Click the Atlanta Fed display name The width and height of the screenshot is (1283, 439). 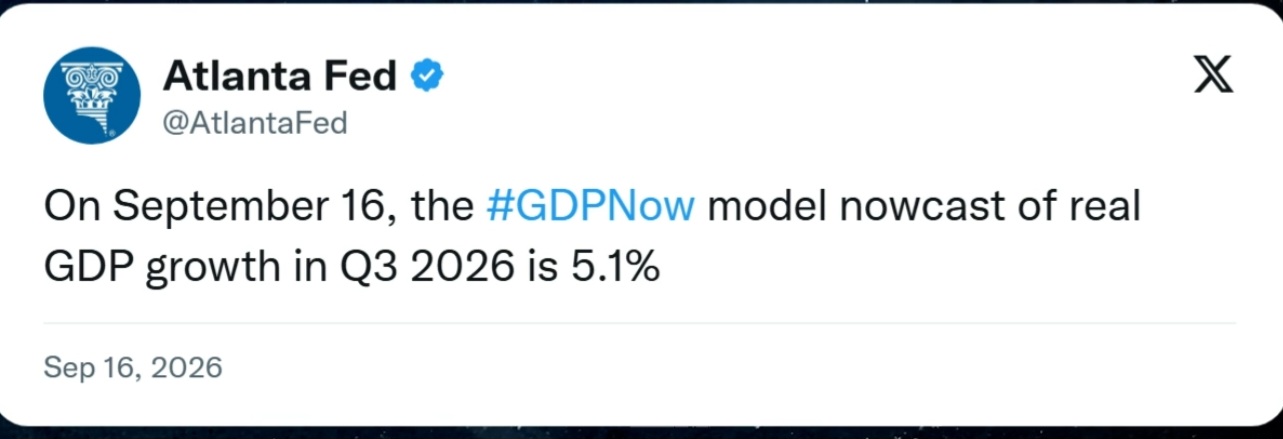pyautogui.click(x=279, y=75)
